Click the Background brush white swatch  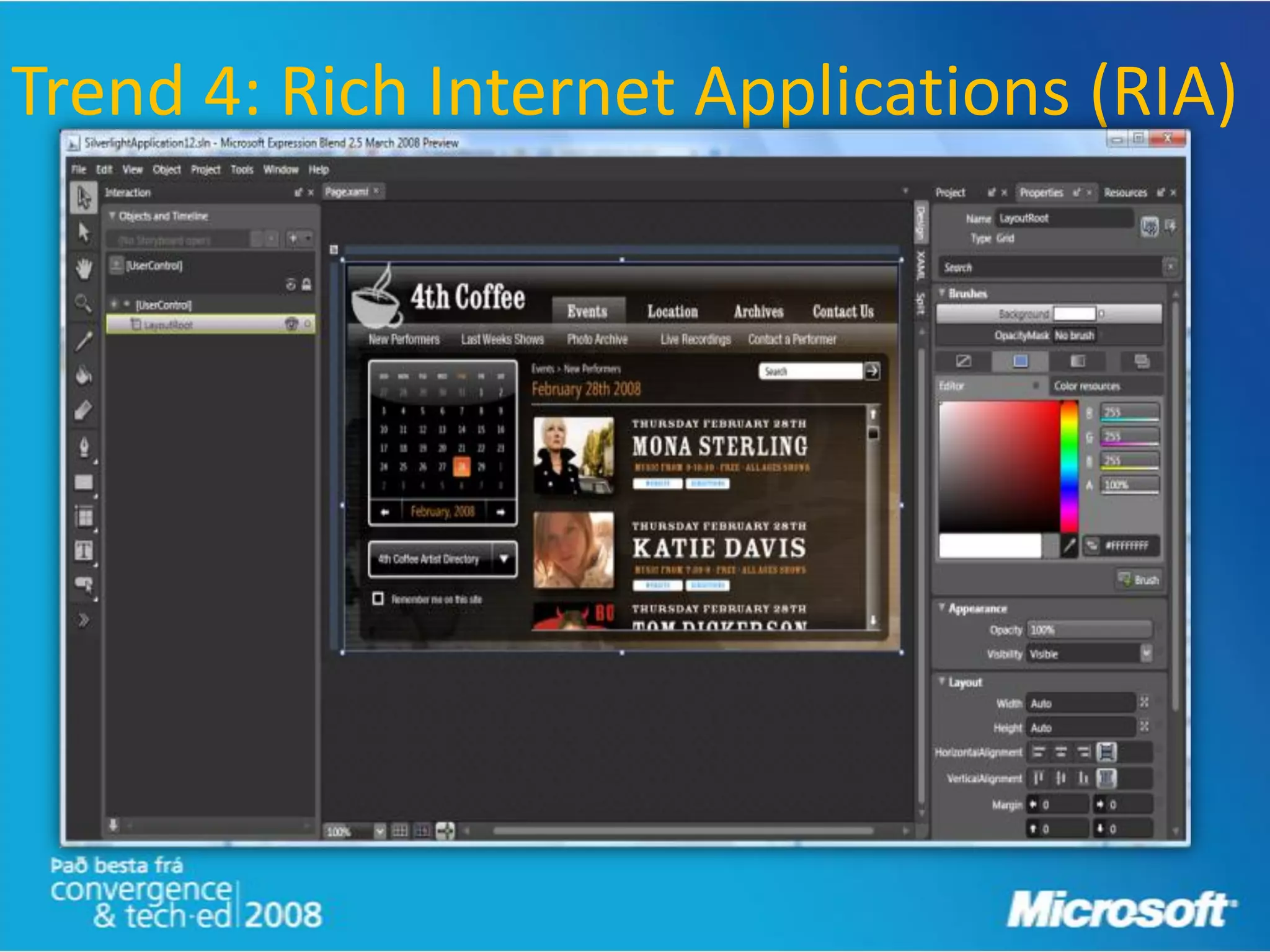[1075, 314]
